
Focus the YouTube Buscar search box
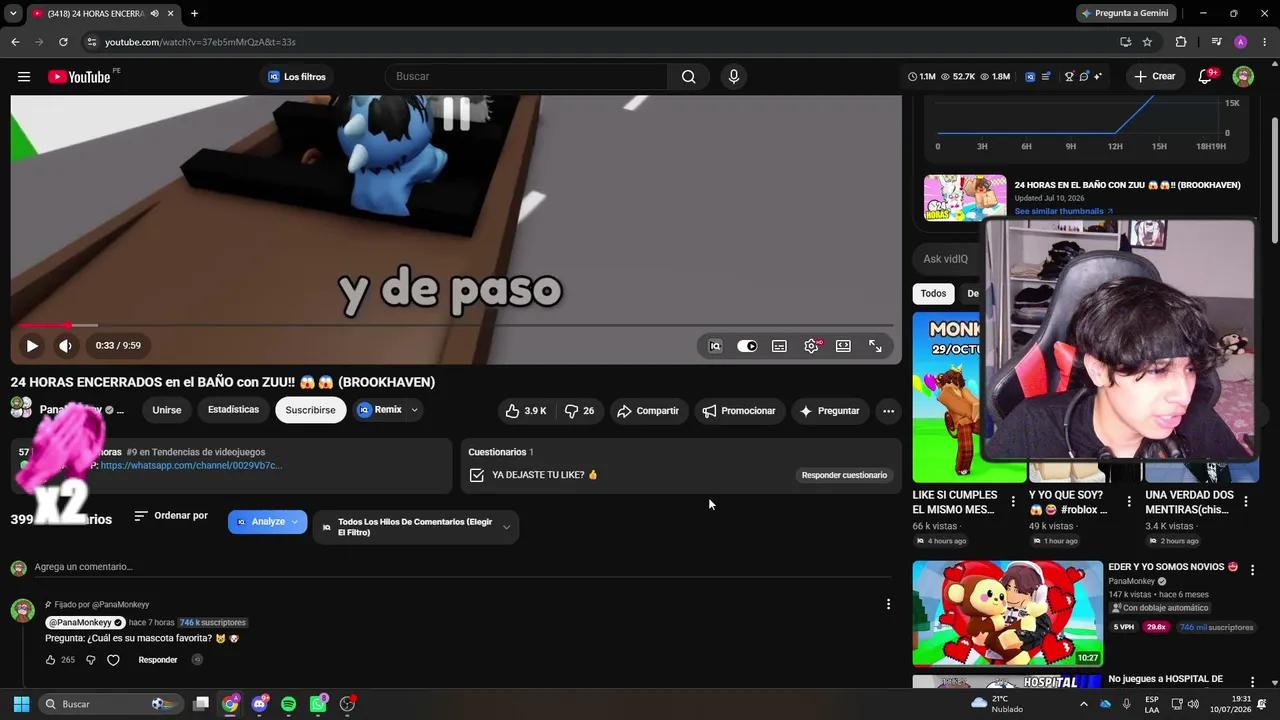coord(525,77)
